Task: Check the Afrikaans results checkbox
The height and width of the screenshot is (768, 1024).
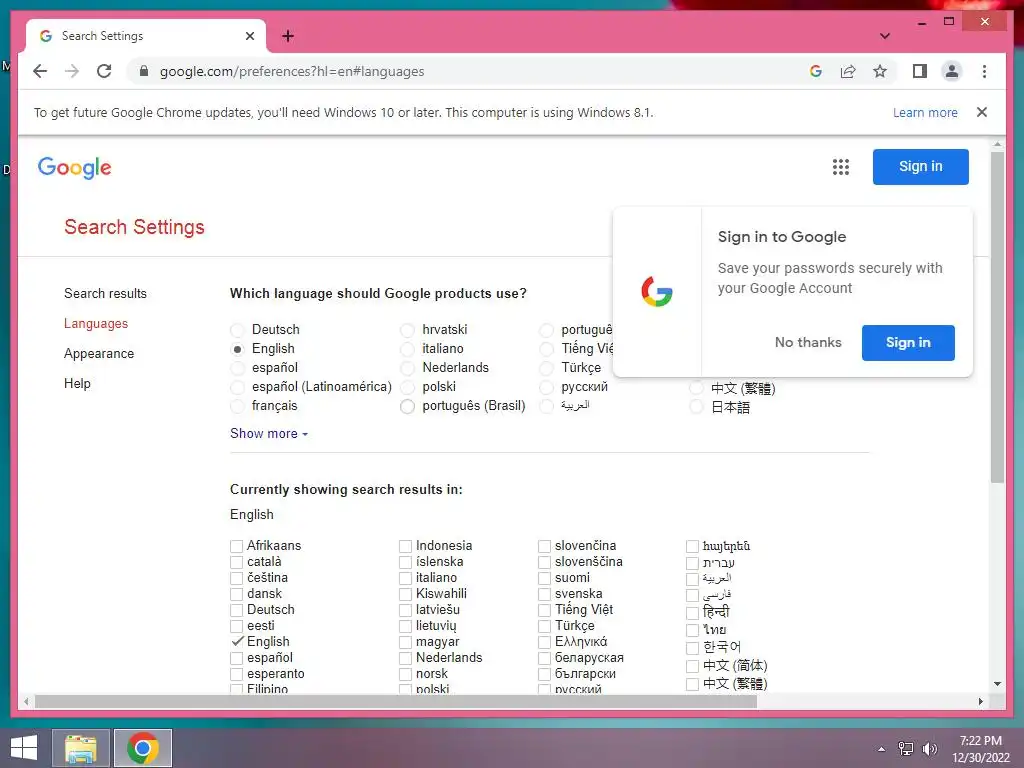Action: [x=236, y=546]
